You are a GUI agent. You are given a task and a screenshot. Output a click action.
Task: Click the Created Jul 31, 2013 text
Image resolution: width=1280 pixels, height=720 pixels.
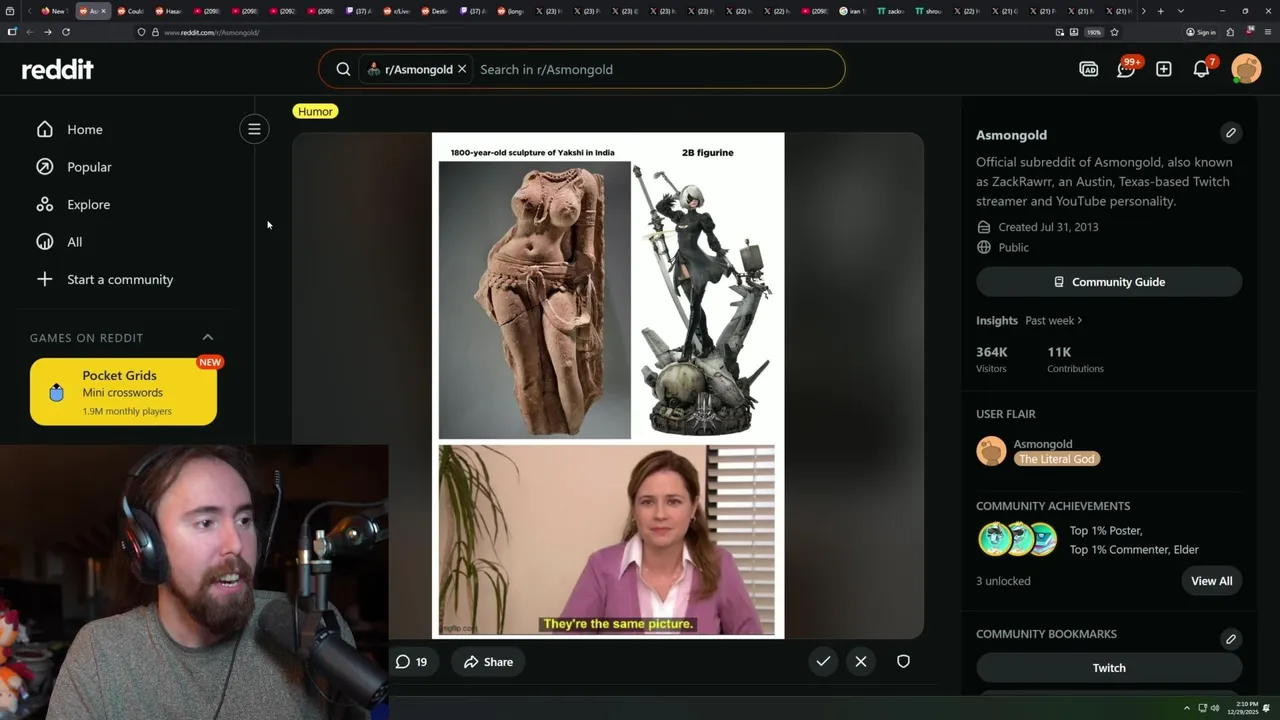pyautogui.click(x=1048, y=227)
